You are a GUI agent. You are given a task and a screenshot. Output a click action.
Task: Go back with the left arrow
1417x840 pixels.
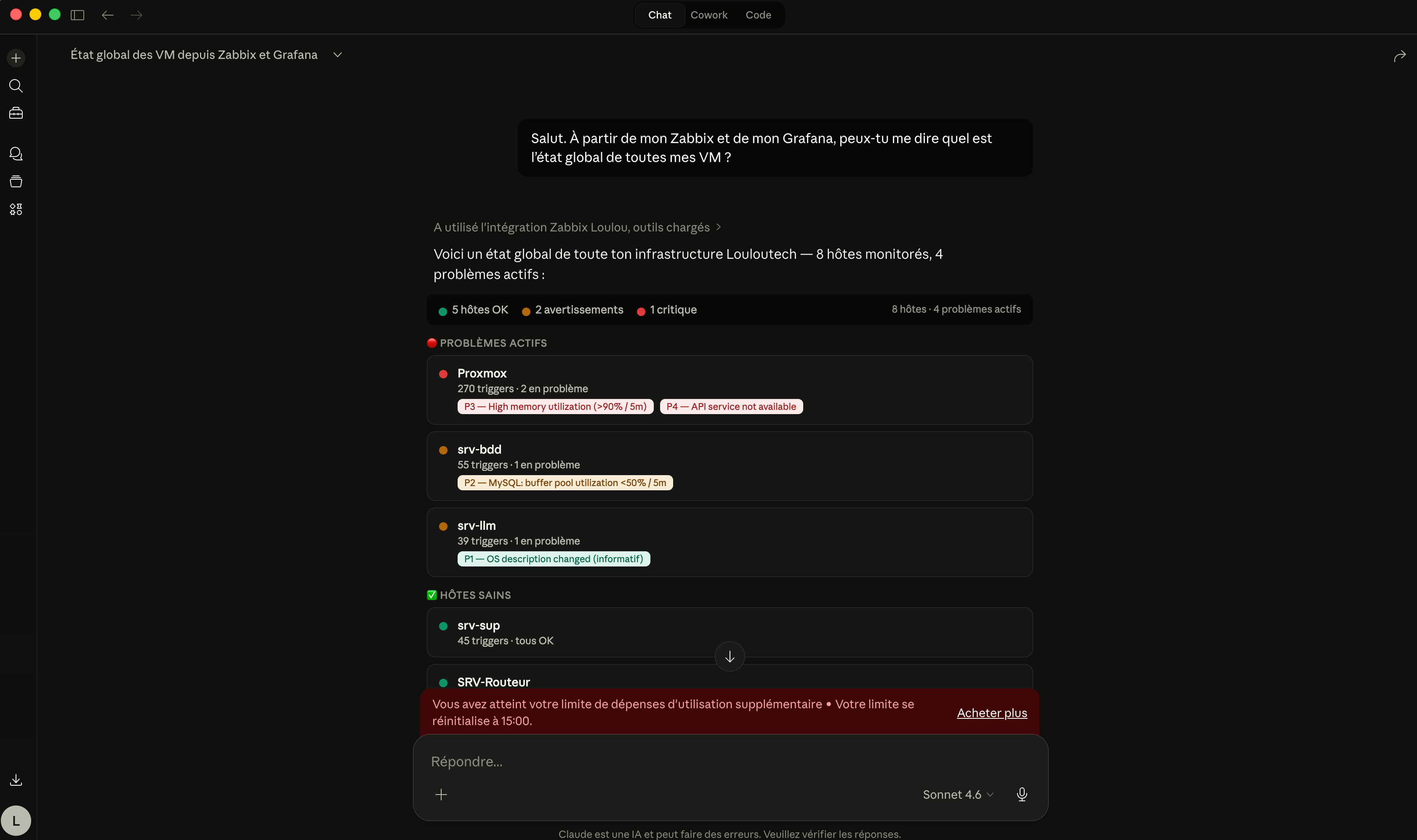(x=108, y=15)
